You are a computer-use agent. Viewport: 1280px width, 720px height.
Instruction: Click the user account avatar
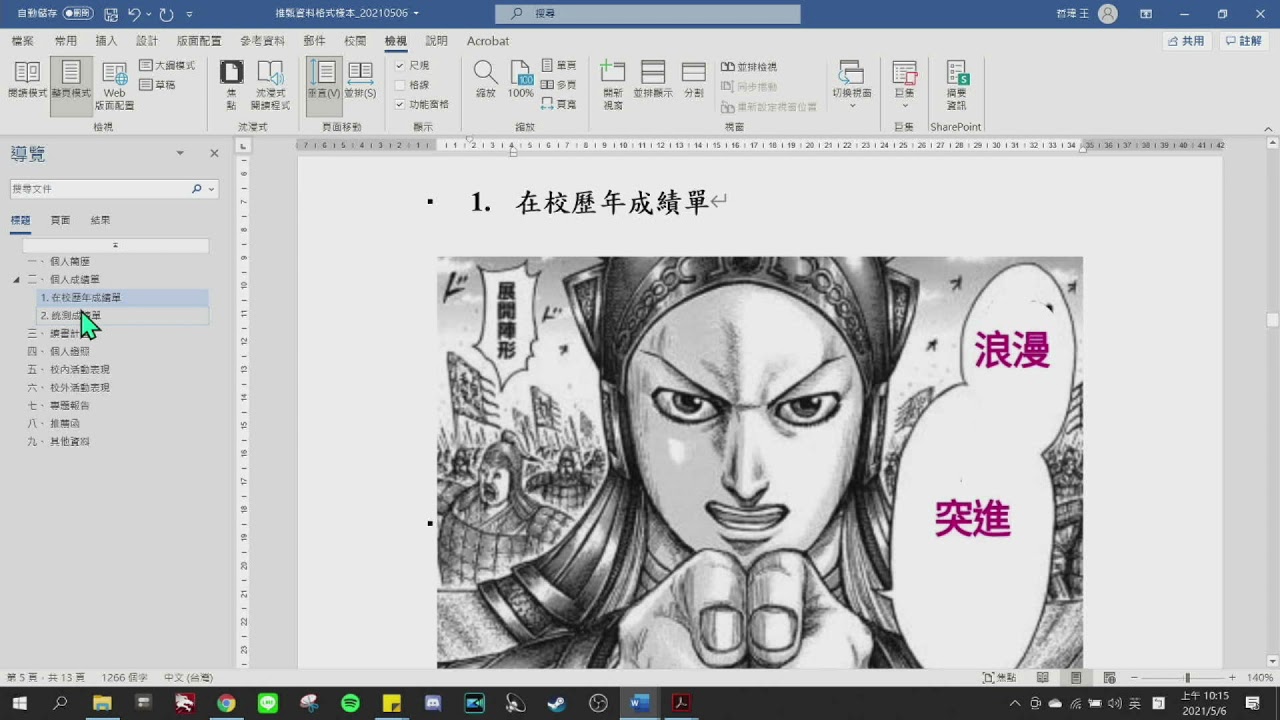click(1108, 14)
